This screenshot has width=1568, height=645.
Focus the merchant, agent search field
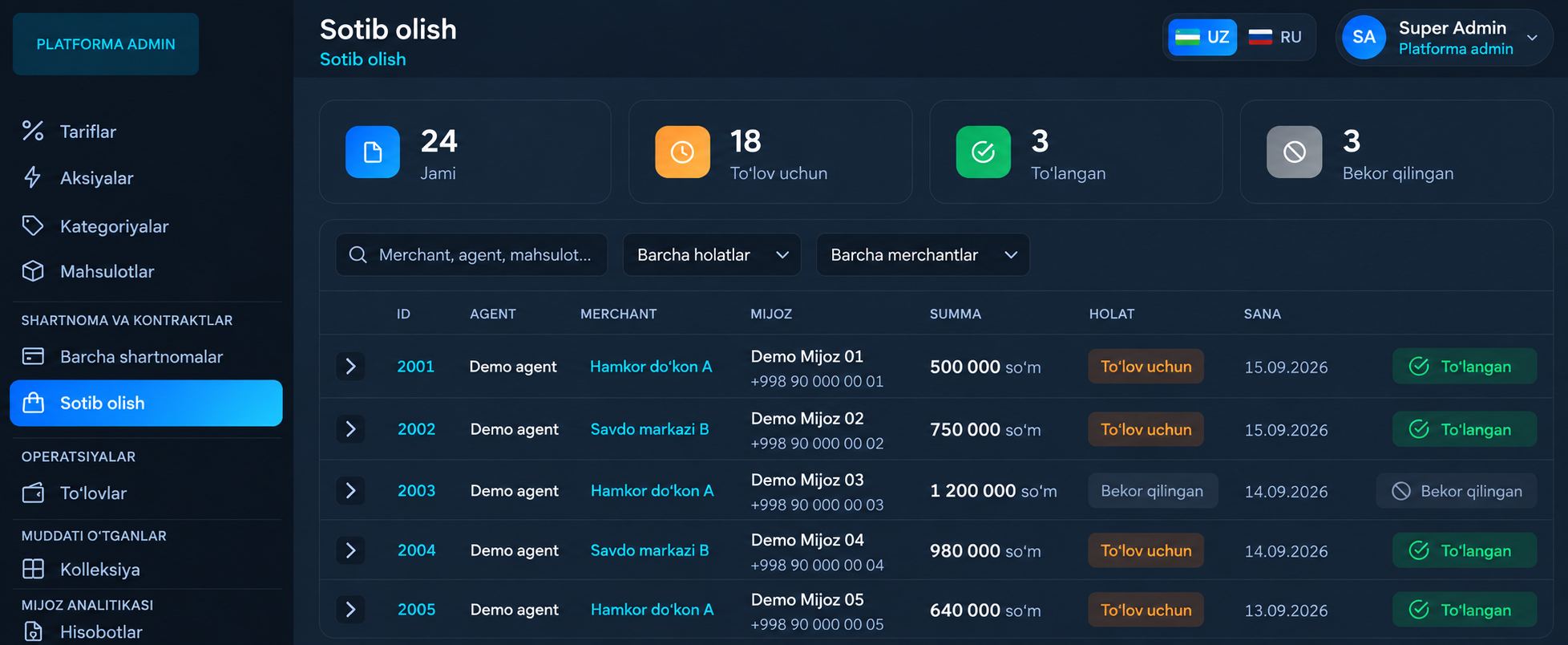471,254
